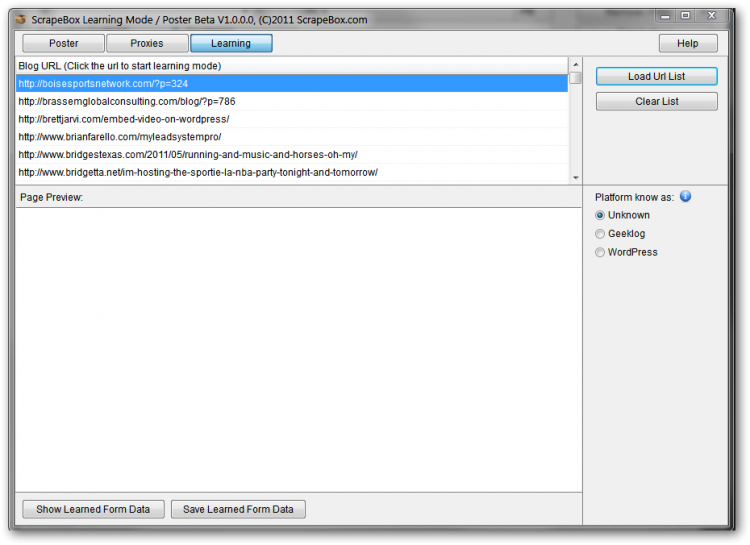Close the ScrapeBox Learning Mode window

[x=712, y=16]
